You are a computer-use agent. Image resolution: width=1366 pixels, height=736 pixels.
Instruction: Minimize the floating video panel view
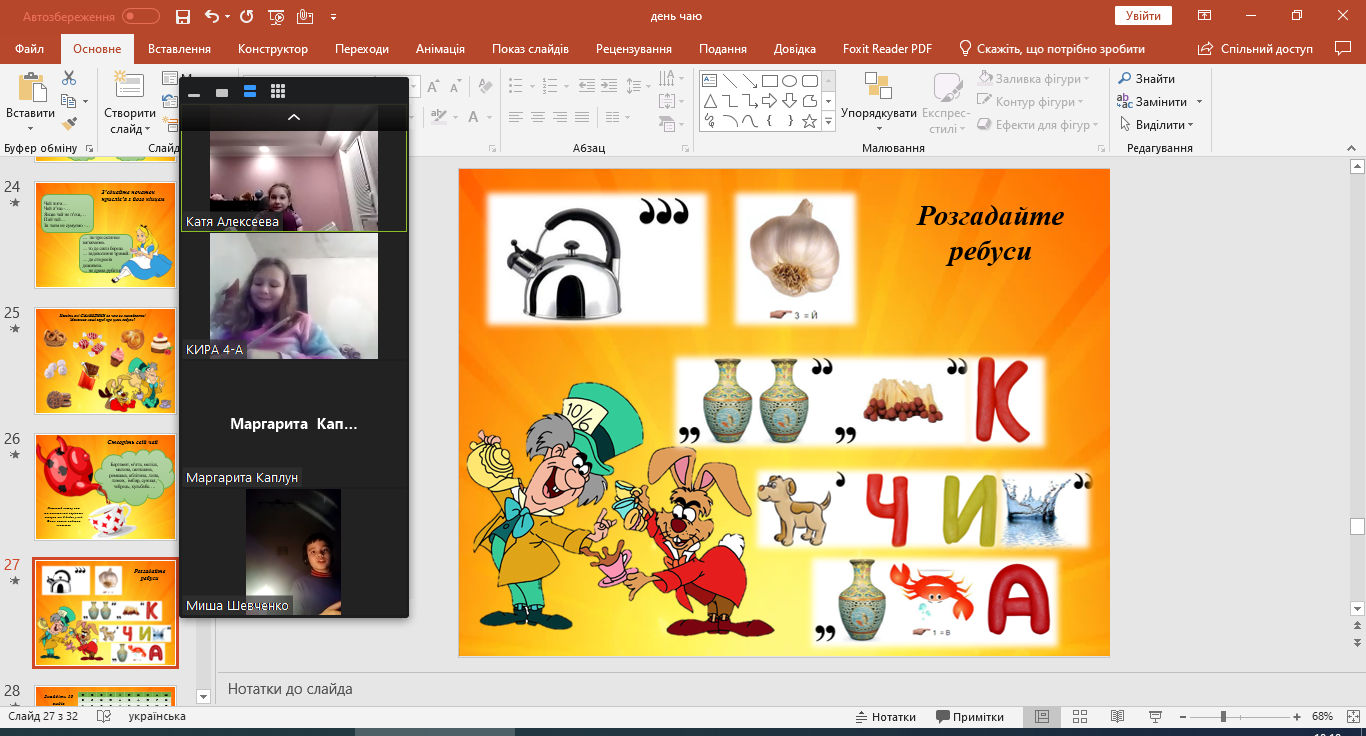pos(194,93)
